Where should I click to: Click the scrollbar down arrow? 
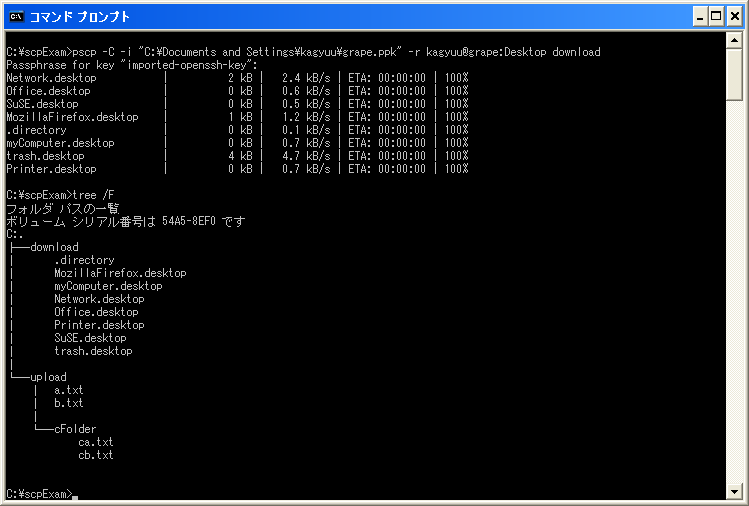pos(735,492)
